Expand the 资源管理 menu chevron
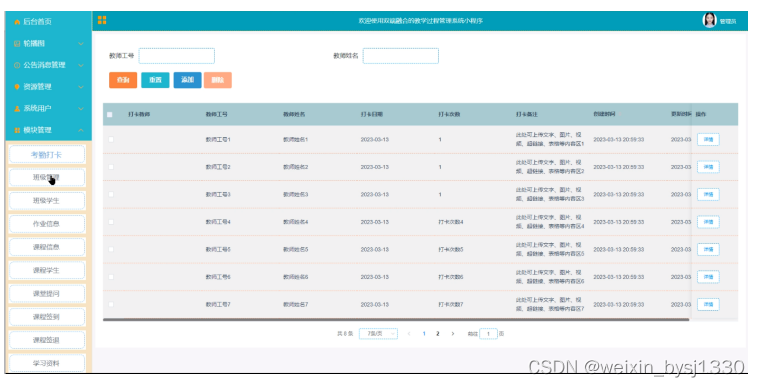Screen dimensions: 760x387 pyautogui.click(x=81, y=87)
